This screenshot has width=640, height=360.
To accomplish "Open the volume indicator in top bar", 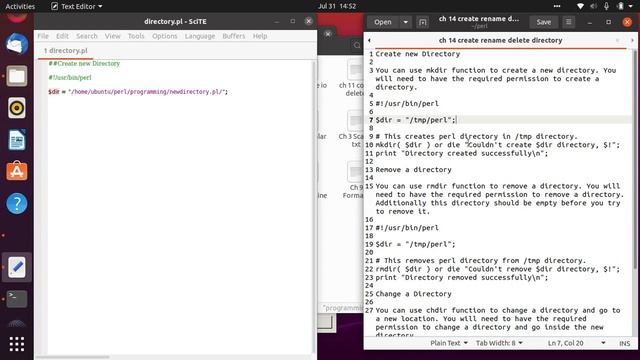I will (593, 6).
